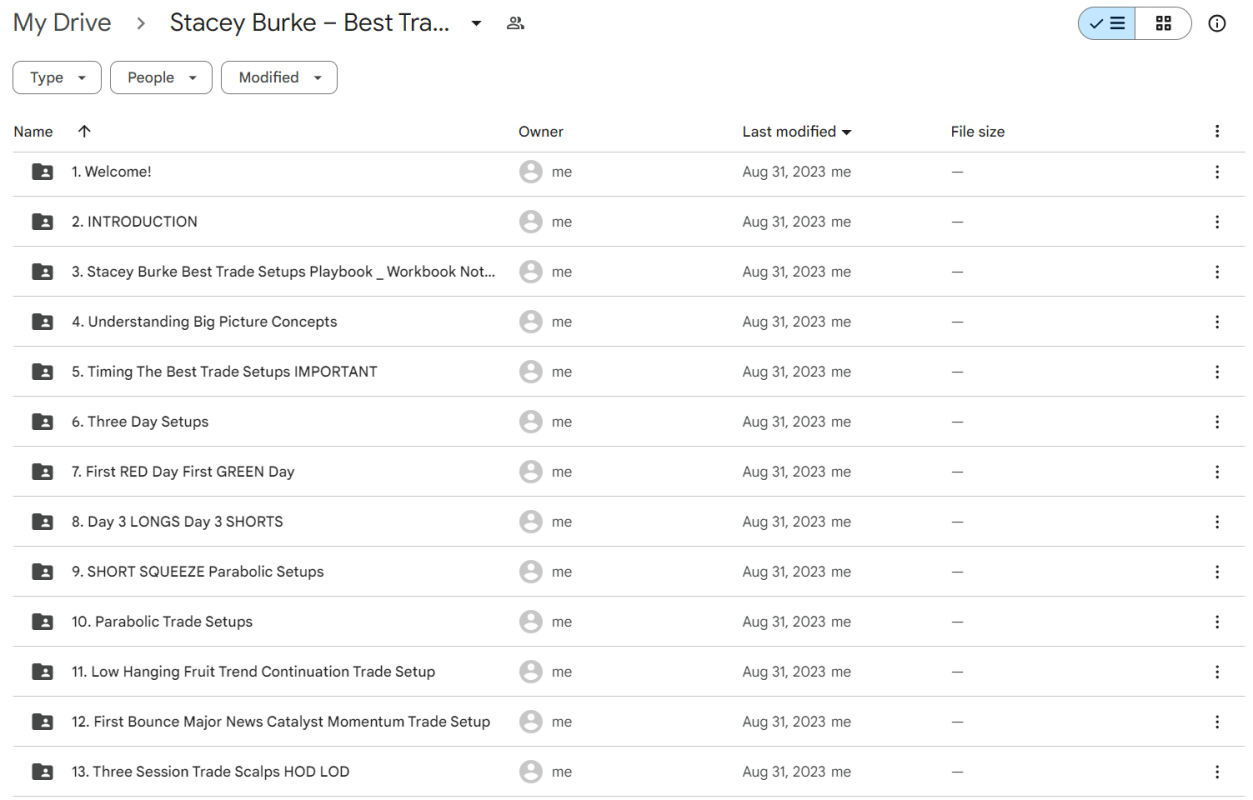The width and height of the screenshot is (1253, 800).
Task: Open the 5. Timing The Best Trade Setups folder
Action: pos(225,371)
